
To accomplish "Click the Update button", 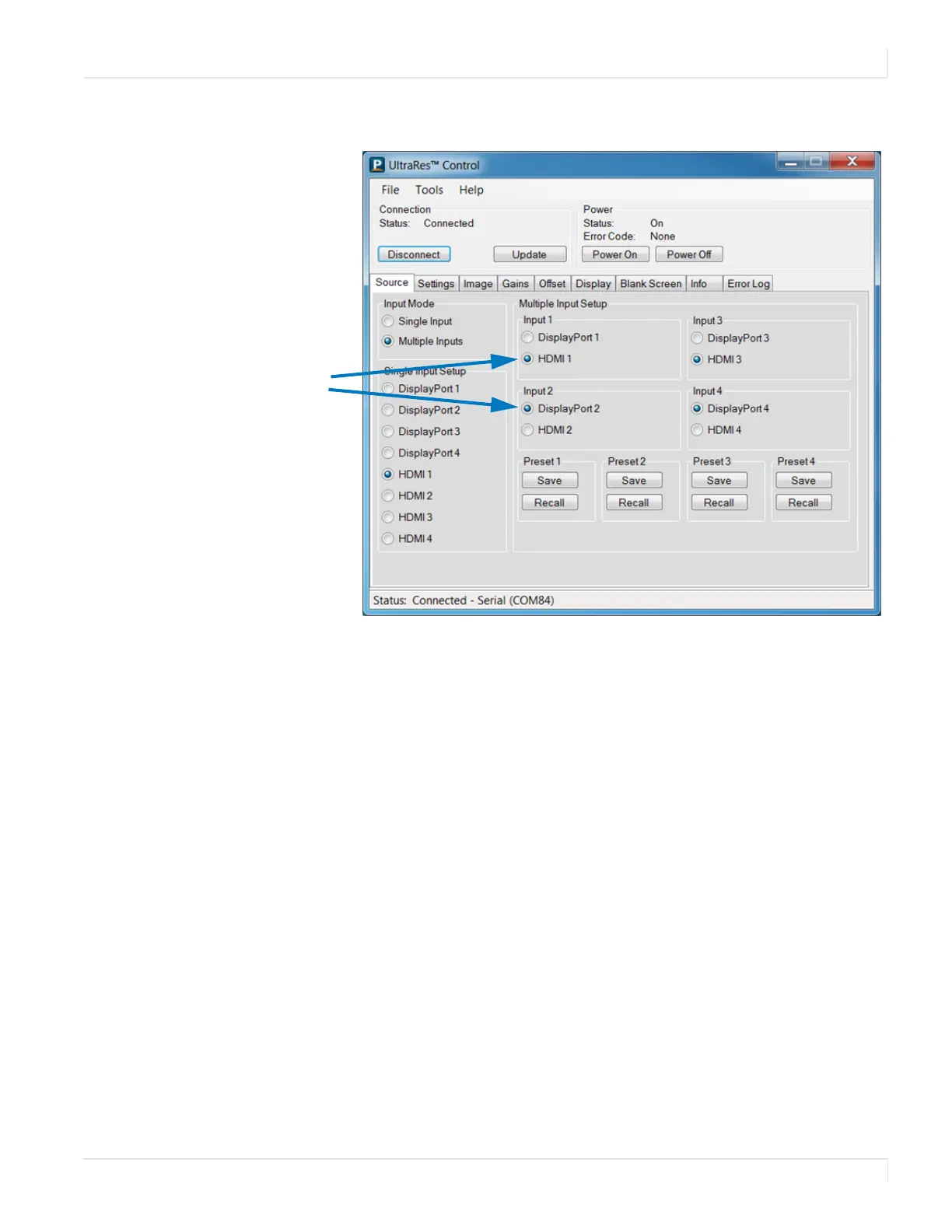I will [529, 254].
